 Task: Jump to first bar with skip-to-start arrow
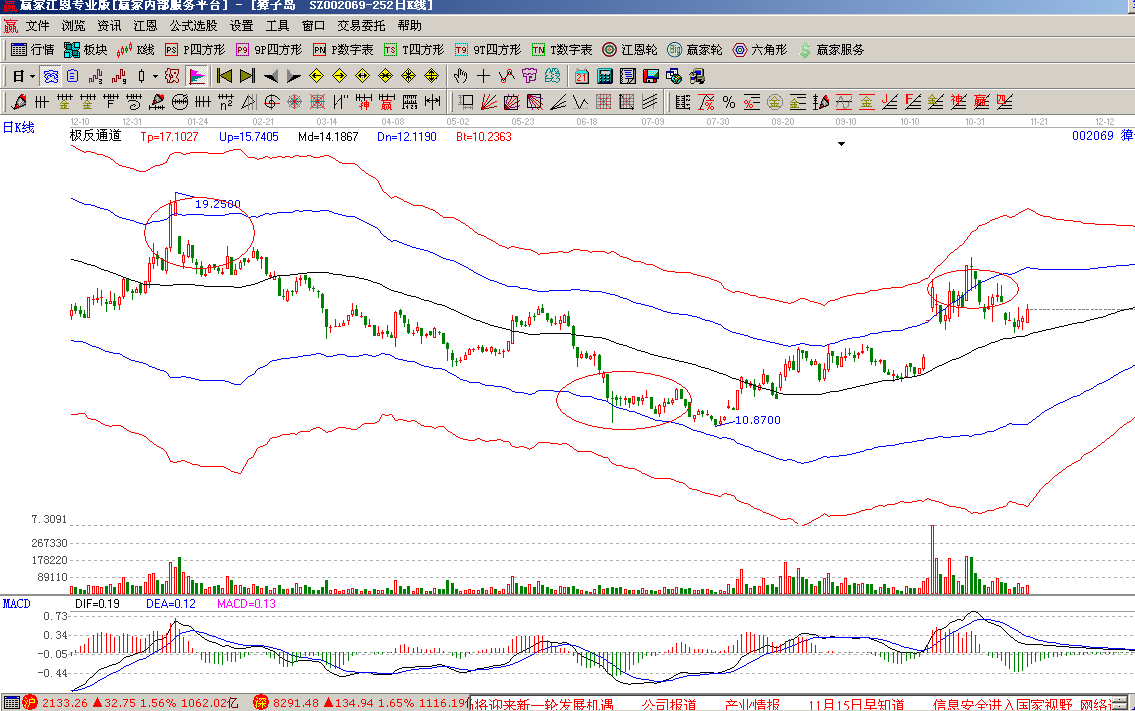(224, 75)
